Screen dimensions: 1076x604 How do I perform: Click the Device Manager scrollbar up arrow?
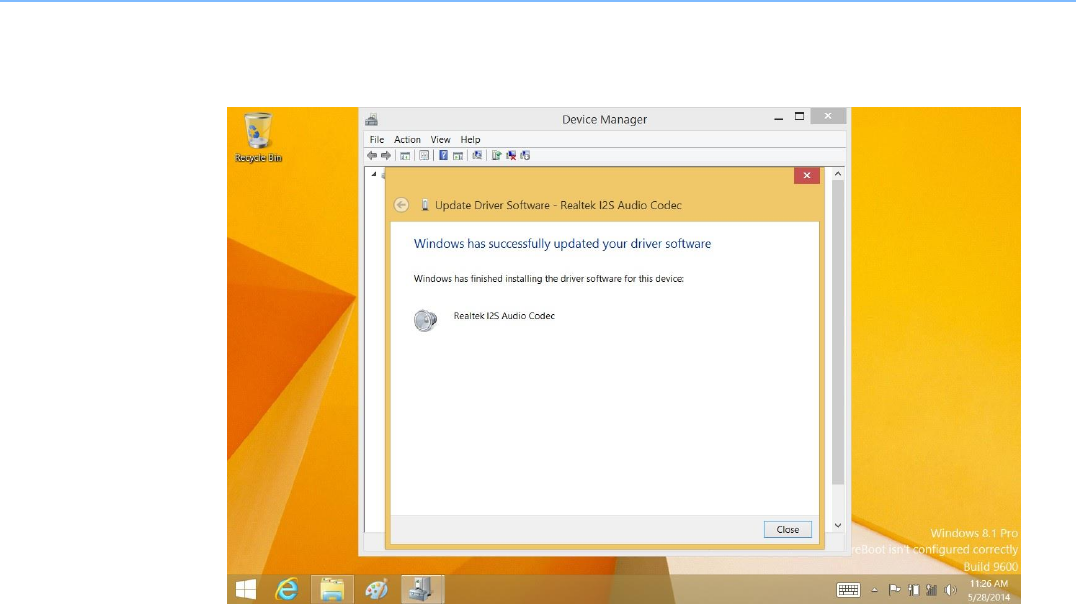(837, 174)
